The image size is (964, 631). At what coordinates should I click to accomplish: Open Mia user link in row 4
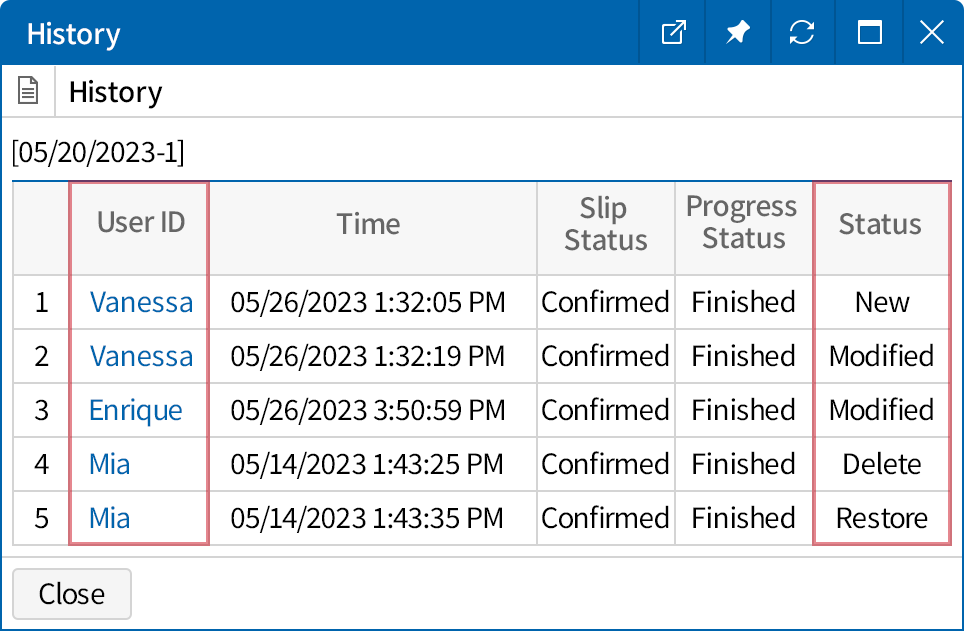click(110, 464)
